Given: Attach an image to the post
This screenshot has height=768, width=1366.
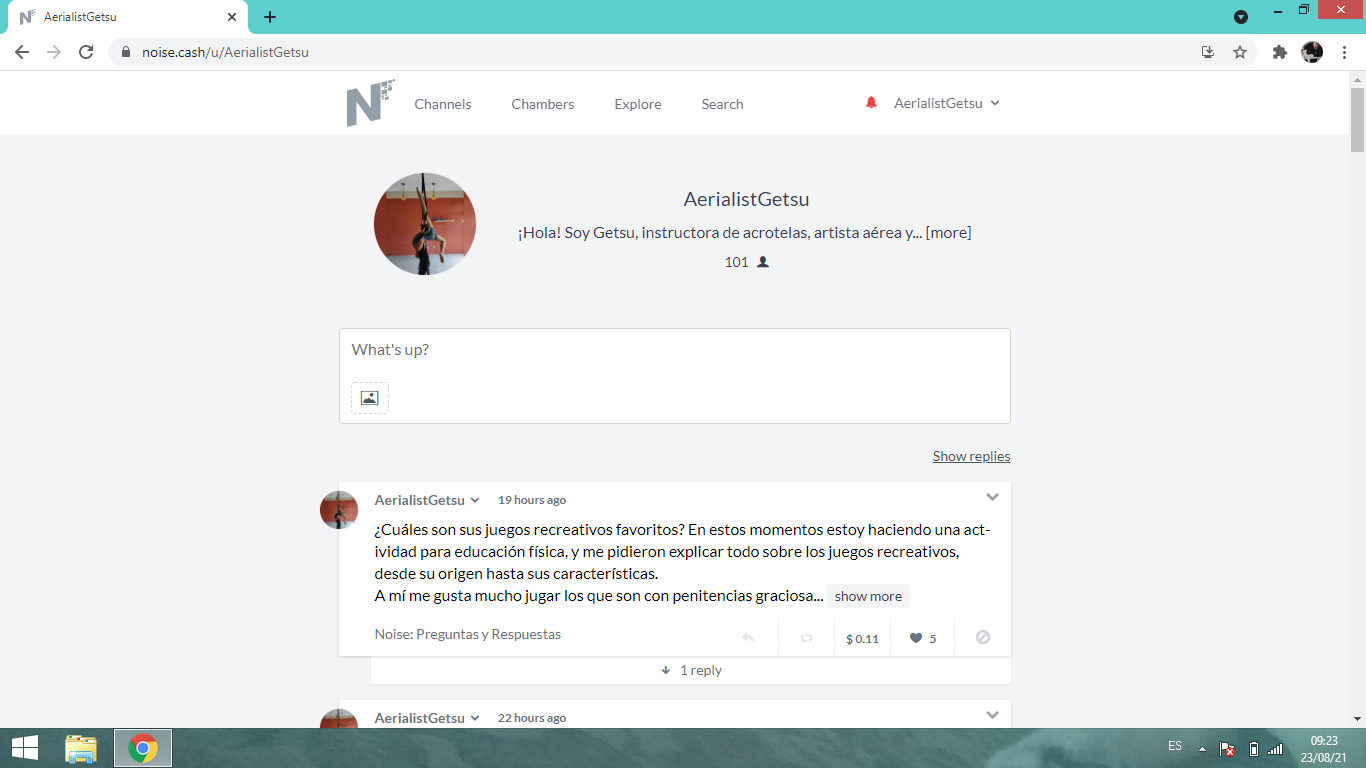Looking at the screenshot, I should click(x=370, y=398).
